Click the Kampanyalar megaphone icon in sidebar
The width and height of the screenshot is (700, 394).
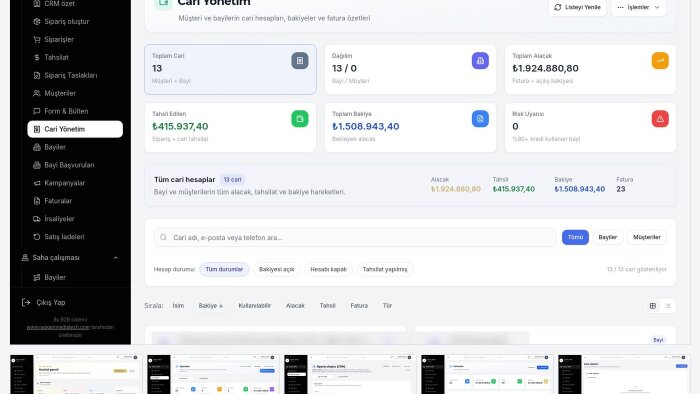click(37, 183)
